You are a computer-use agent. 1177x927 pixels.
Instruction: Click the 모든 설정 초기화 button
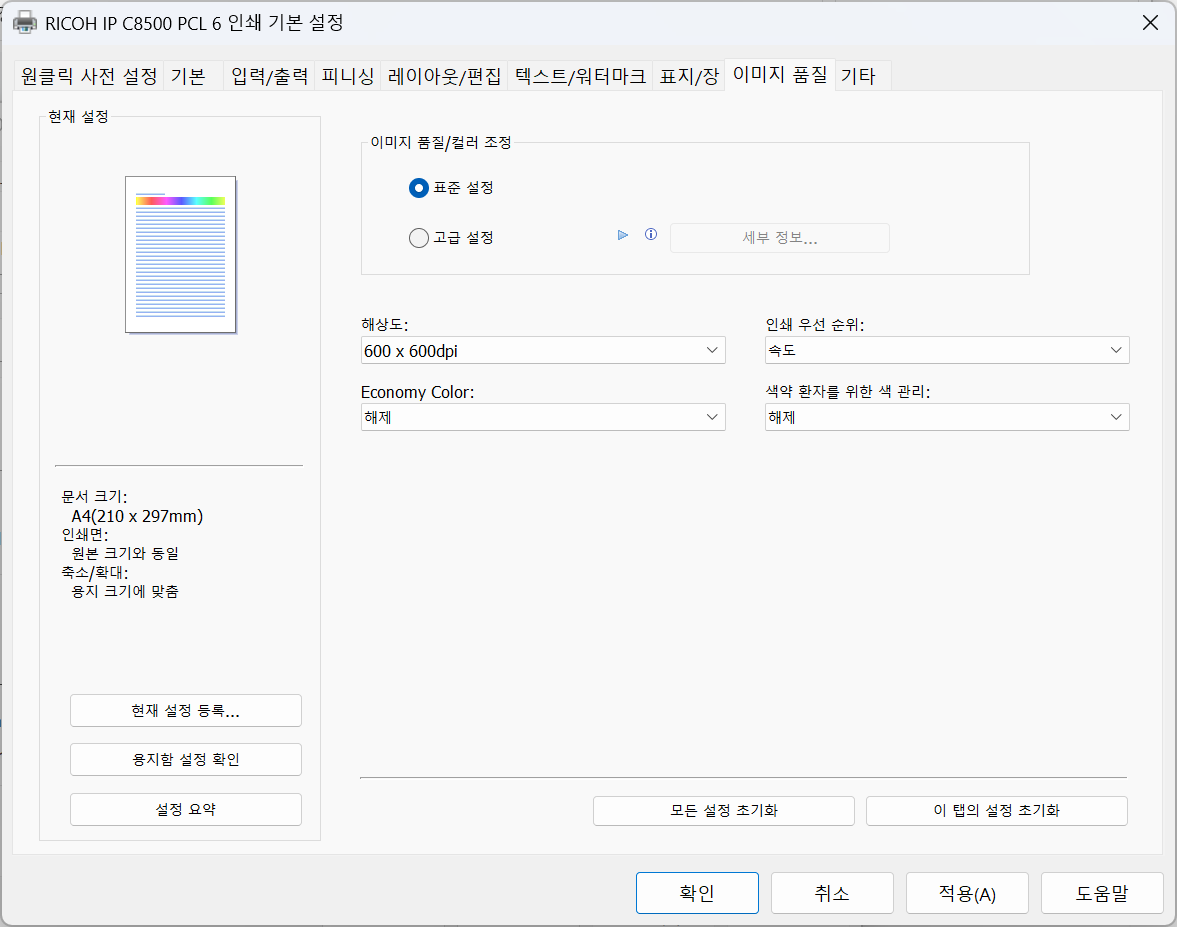point(723,811)
